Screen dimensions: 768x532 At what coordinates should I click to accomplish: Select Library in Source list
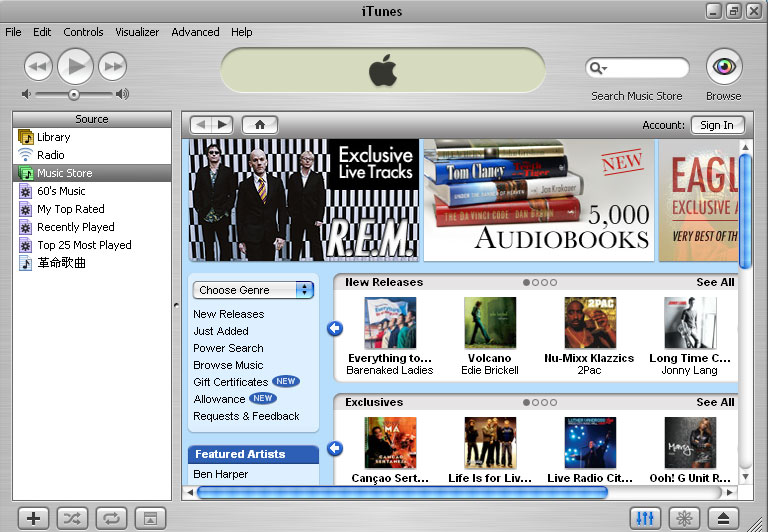[92, 137]
